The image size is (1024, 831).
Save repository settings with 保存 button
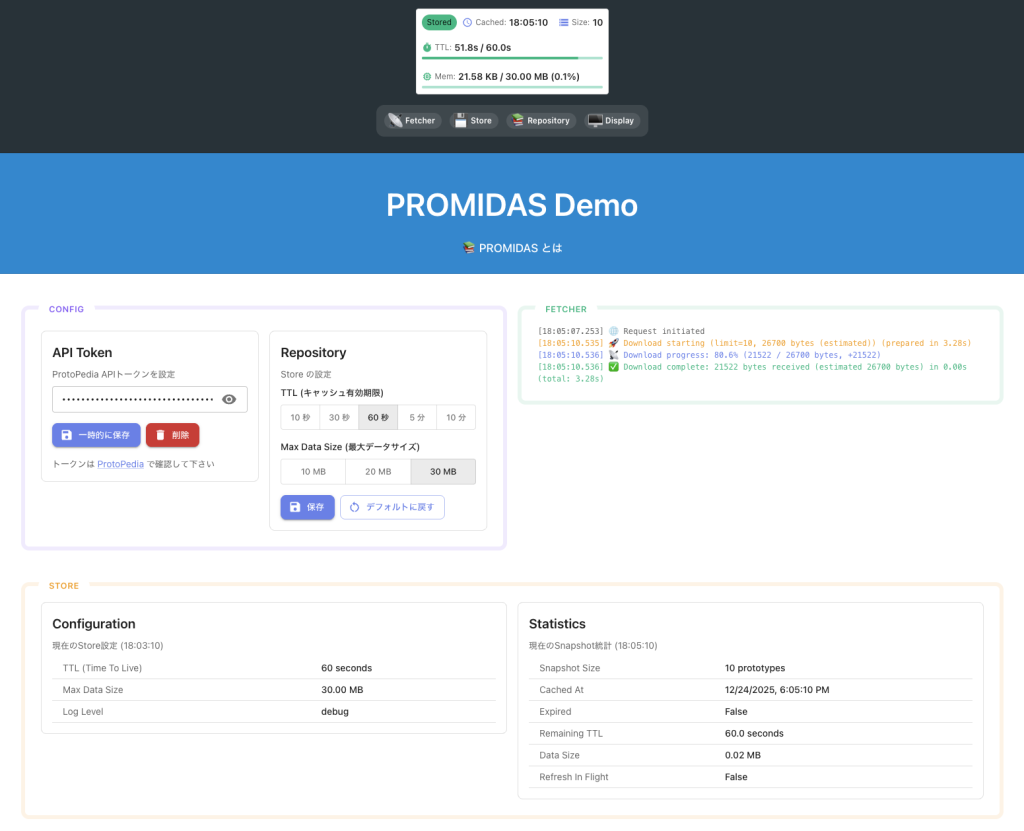(307, 507)
